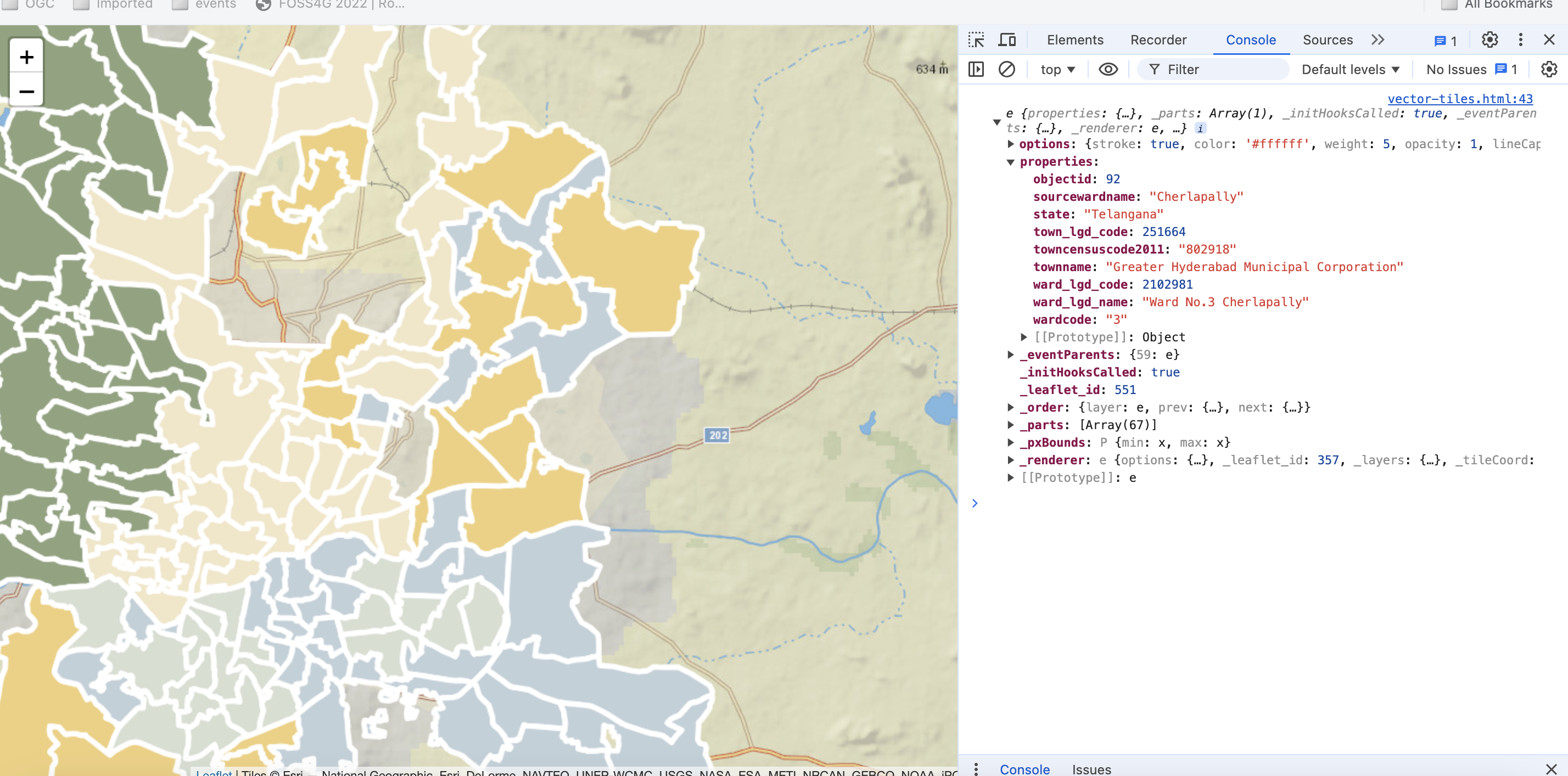This screenshot has width=1568, height=776.
Task: Open the top context dropdown
Action: pos(1057,69)
